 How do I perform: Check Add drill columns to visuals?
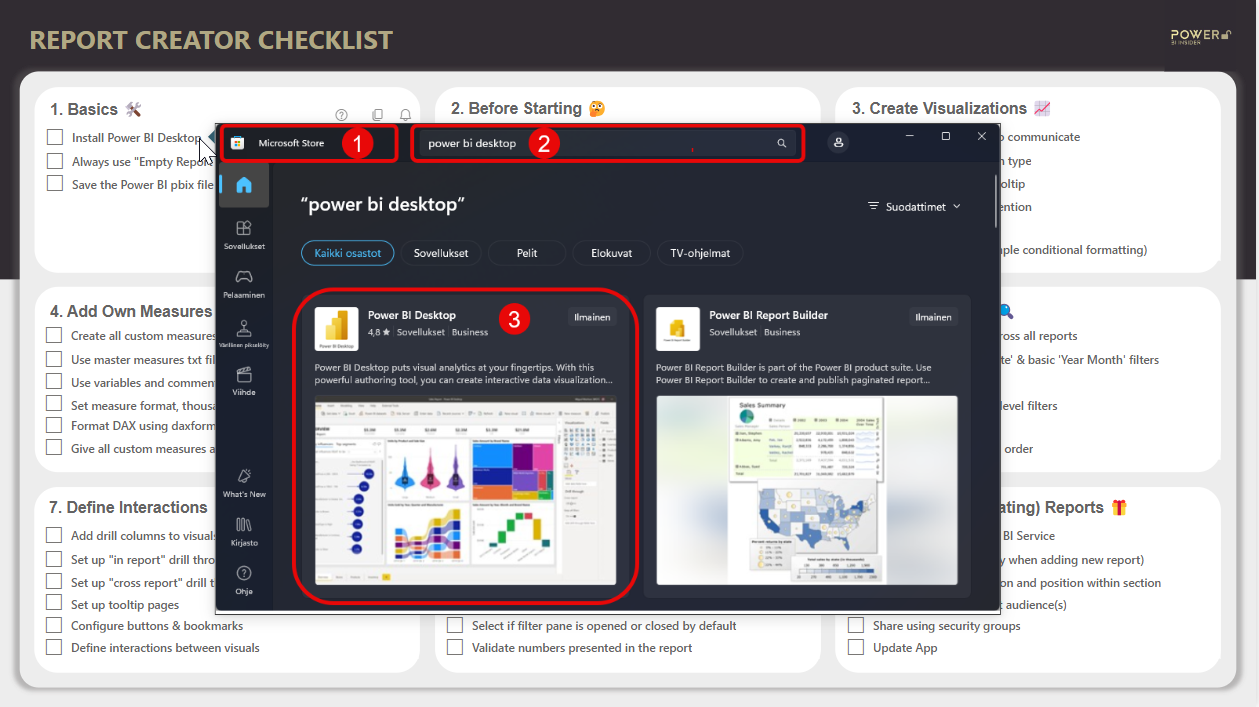pos(54,535)
